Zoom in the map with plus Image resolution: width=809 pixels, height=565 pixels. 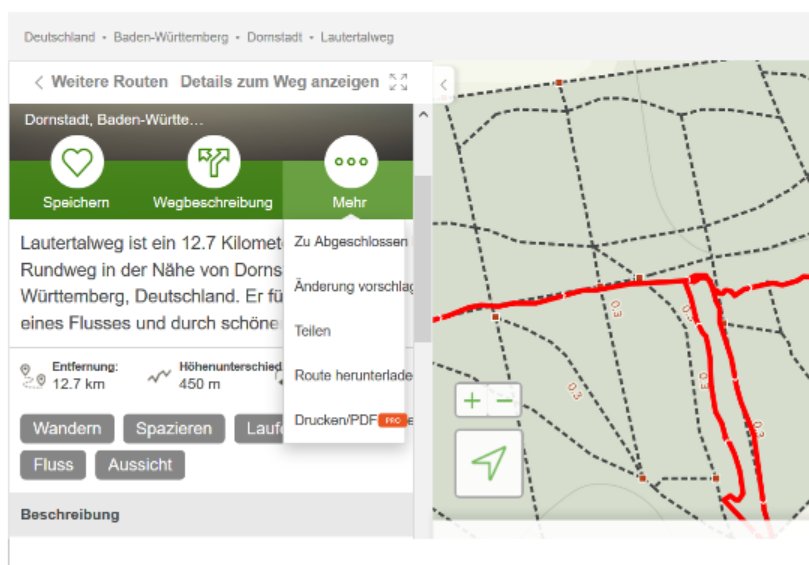pos(472,401)
